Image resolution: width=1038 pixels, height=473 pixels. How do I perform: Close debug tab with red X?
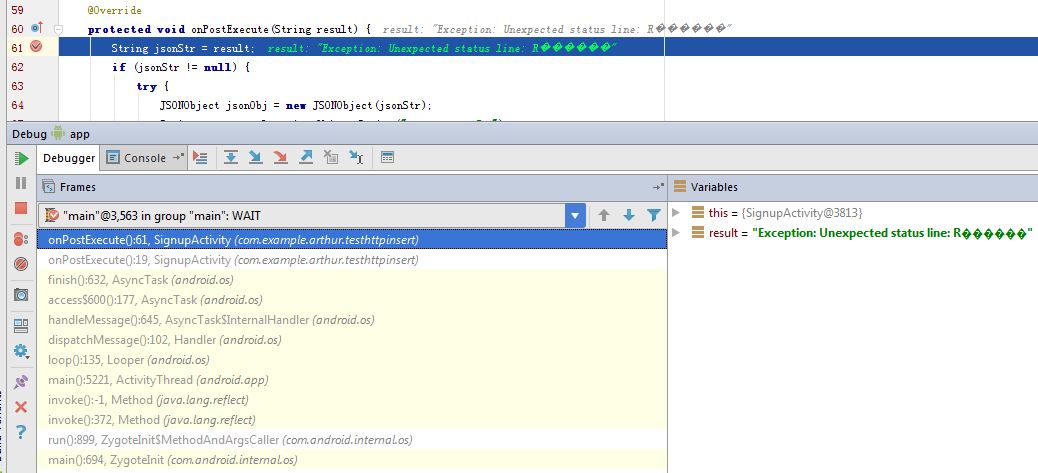click(x=21, y=407)
